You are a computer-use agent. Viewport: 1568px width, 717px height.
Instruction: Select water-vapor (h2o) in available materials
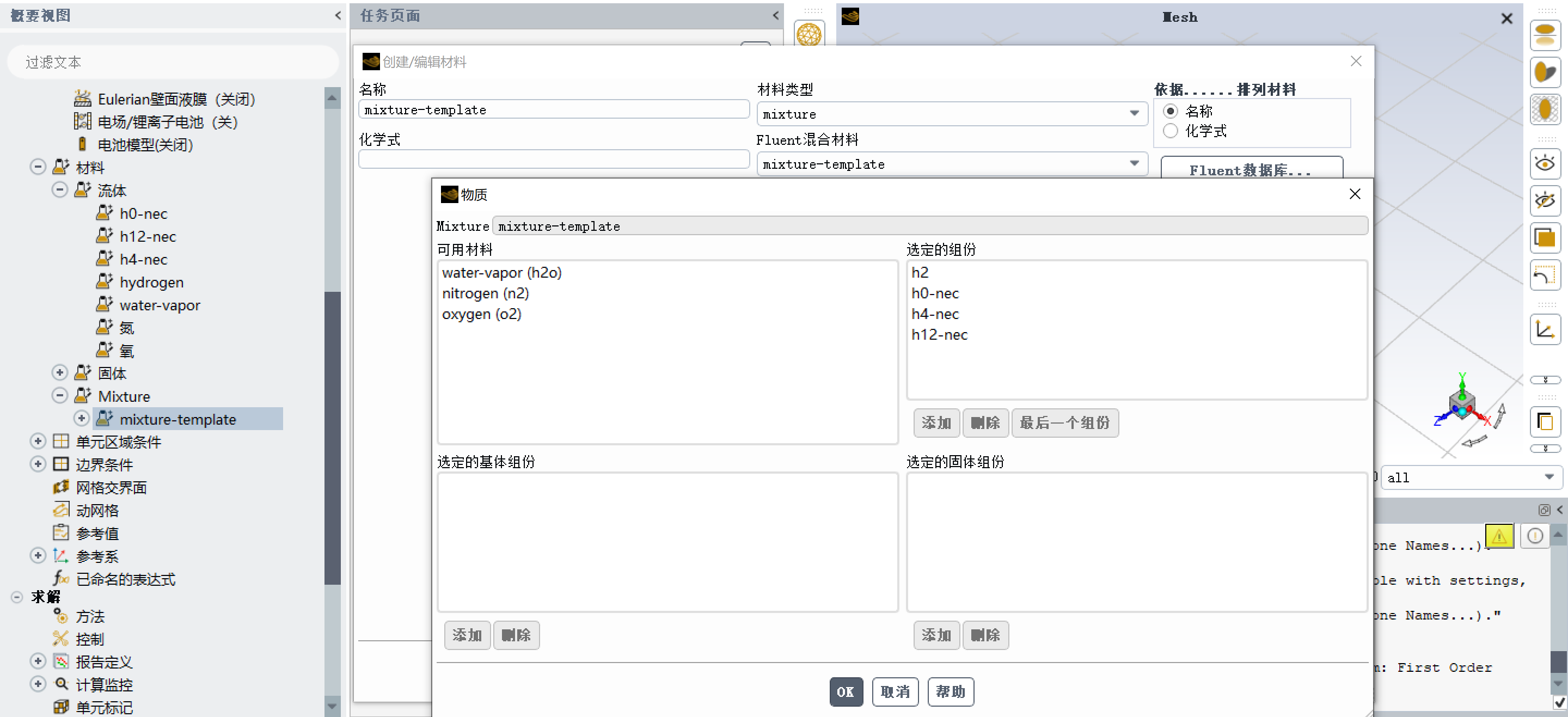click(x=501, y=273)
